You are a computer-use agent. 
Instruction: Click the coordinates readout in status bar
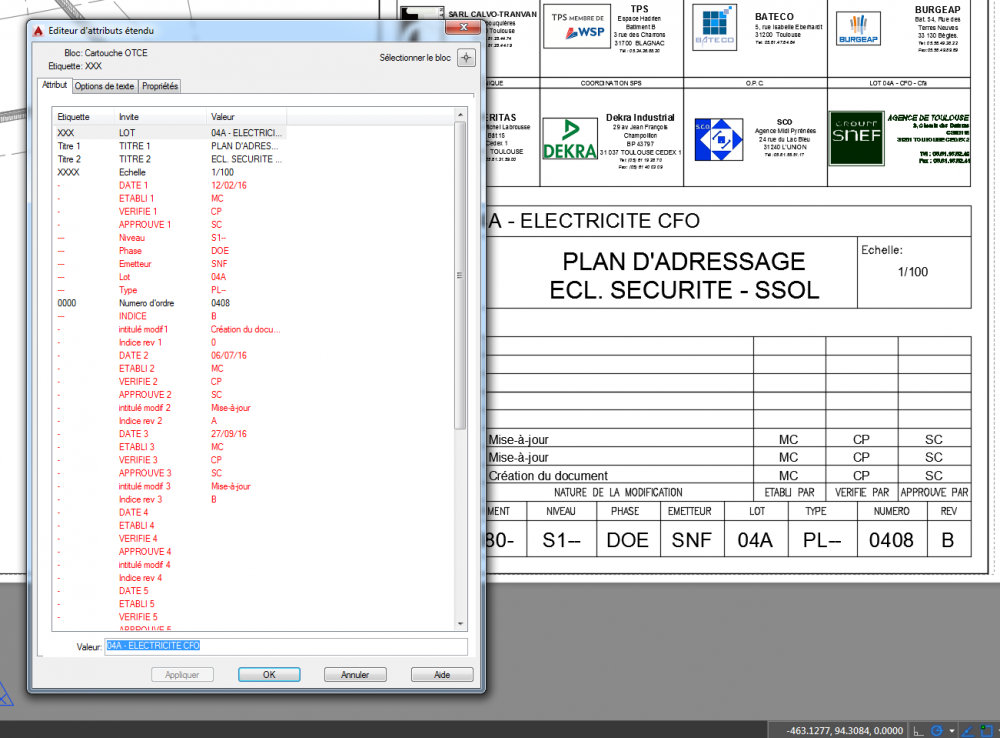point(844,731)
